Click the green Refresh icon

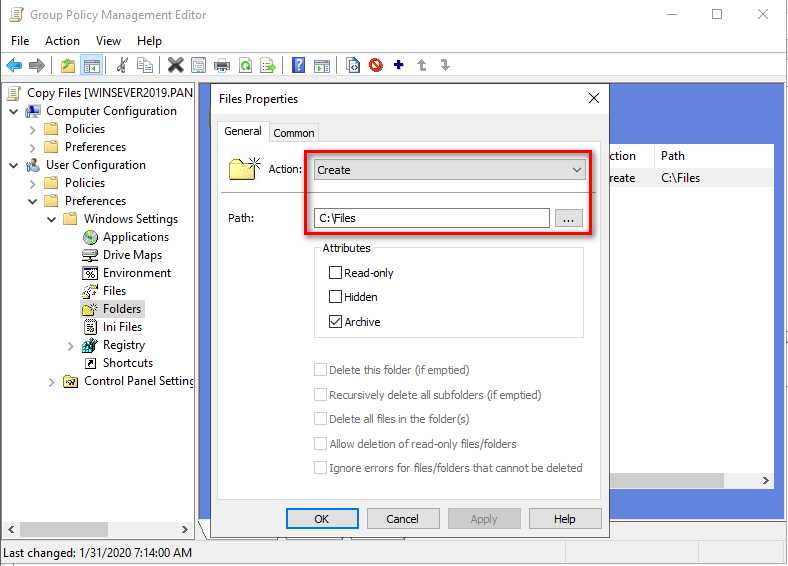click(245, 65)
